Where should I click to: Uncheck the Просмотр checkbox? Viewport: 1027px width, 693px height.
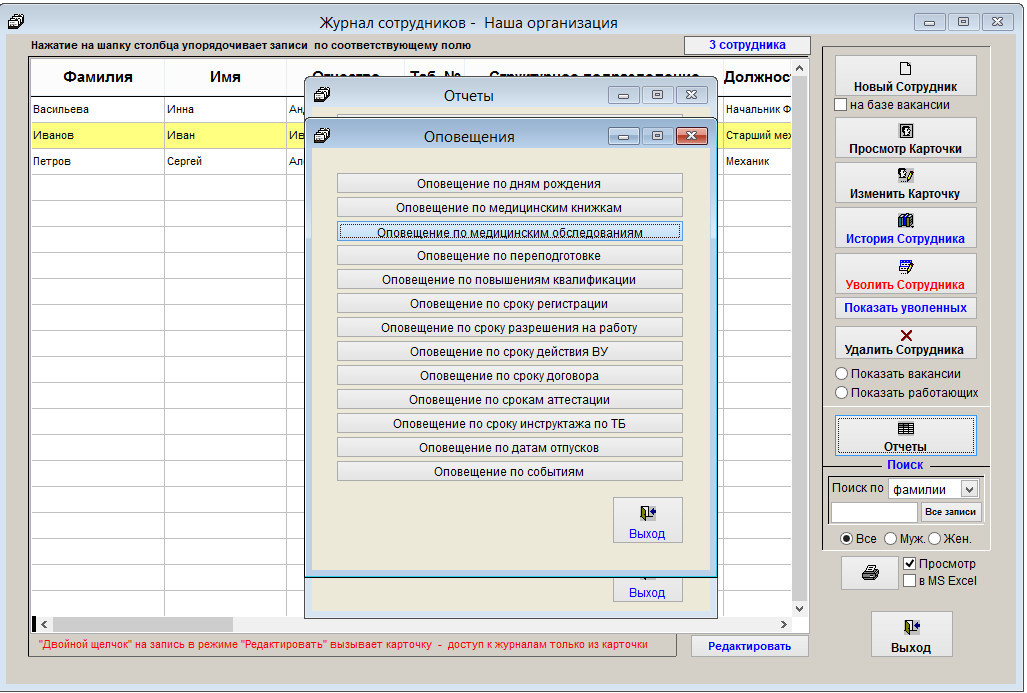pyautogui.click(x=909, y=564)
